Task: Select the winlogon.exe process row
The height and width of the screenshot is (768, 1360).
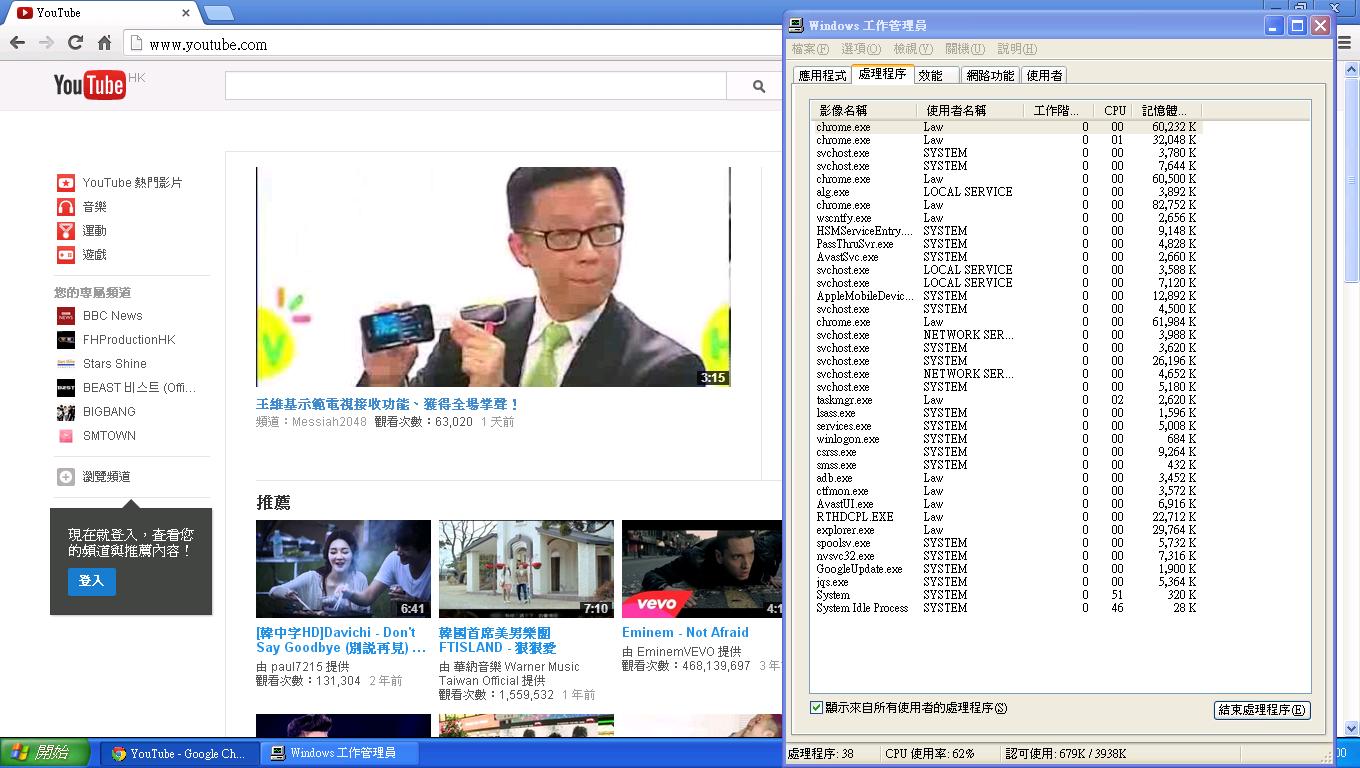Action: click(x=1005, y=439)
